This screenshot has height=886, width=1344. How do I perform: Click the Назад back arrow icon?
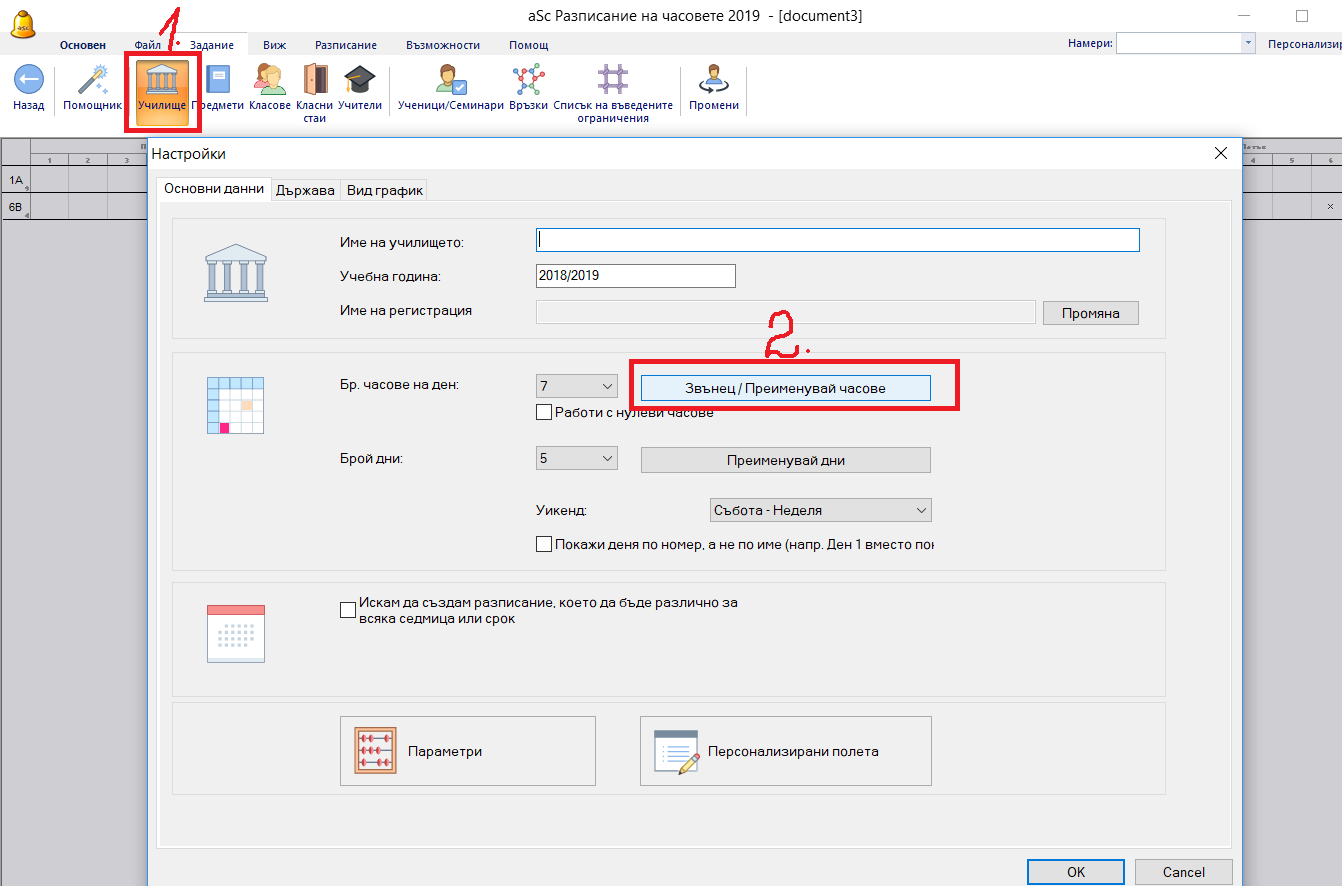coord(28,82)
